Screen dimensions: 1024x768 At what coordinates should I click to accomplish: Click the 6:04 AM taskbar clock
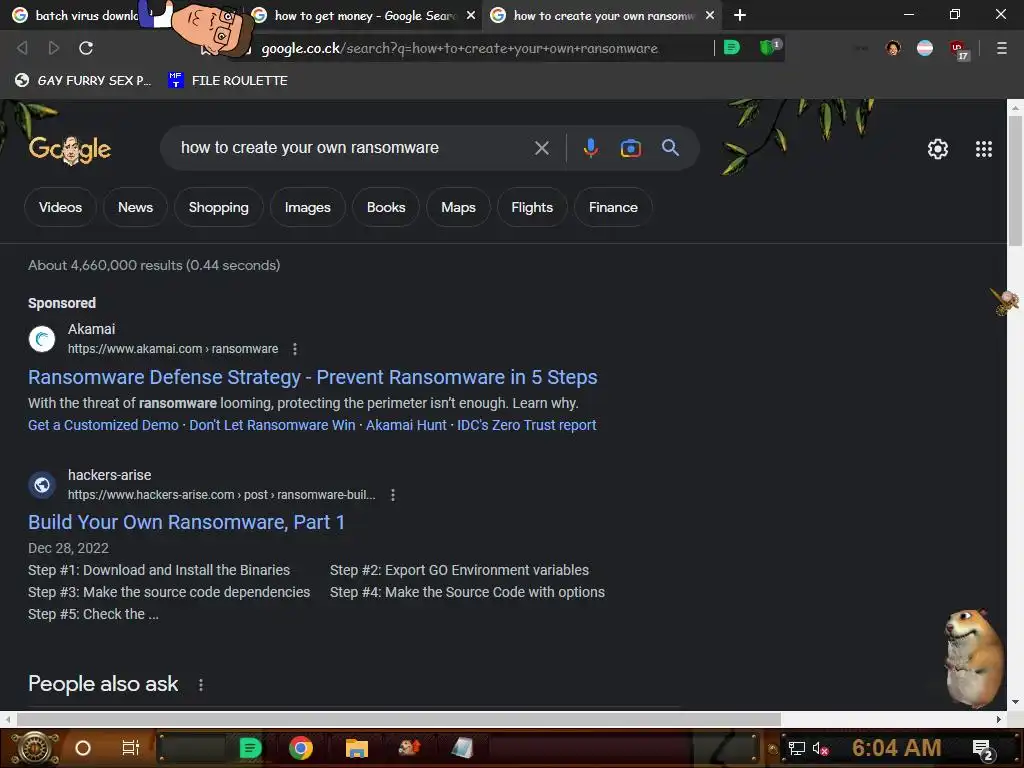[897, 748]
